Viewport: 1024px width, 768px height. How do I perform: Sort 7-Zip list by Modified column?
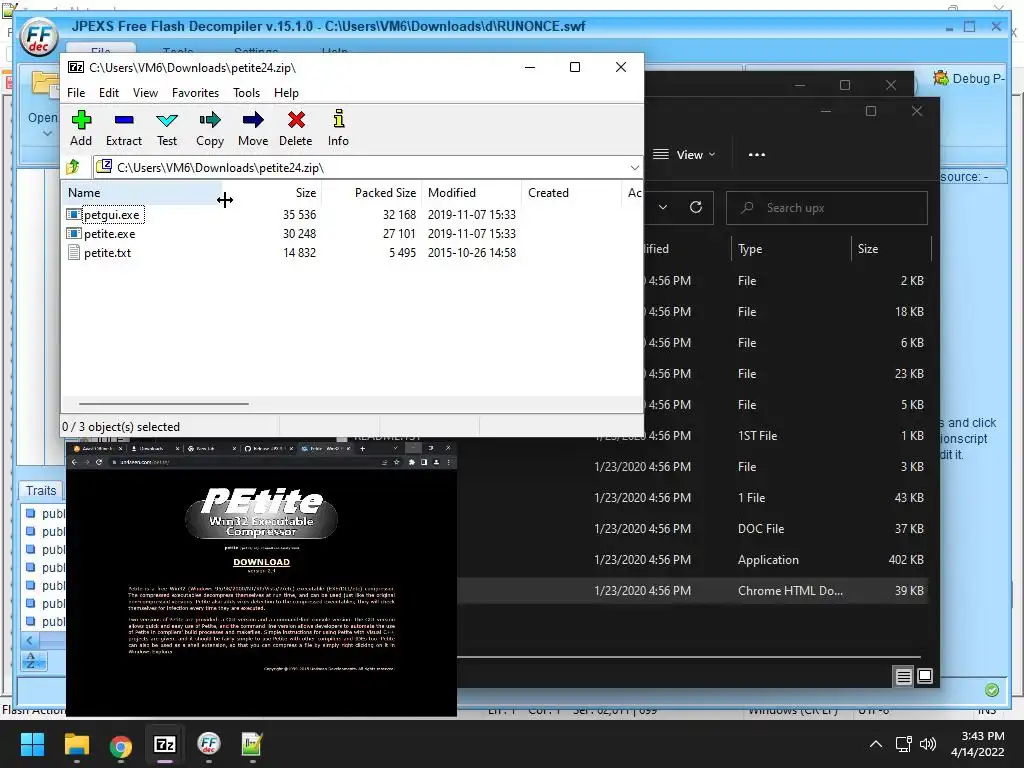pos(472,193)
